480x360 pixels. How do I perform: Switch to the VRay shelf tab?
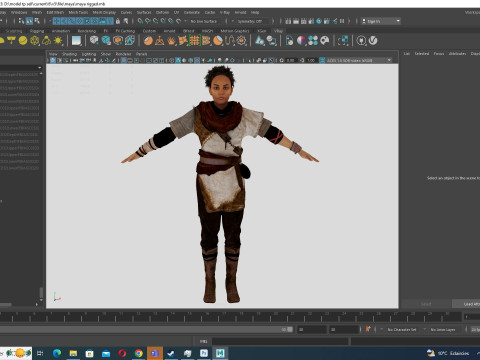click(278, 31)
